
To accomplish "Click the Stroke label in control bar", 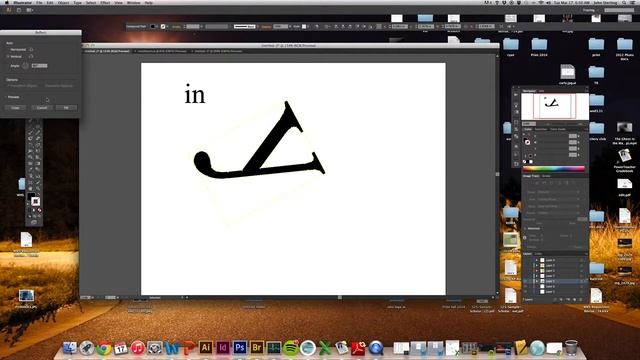I will [176, 27].
